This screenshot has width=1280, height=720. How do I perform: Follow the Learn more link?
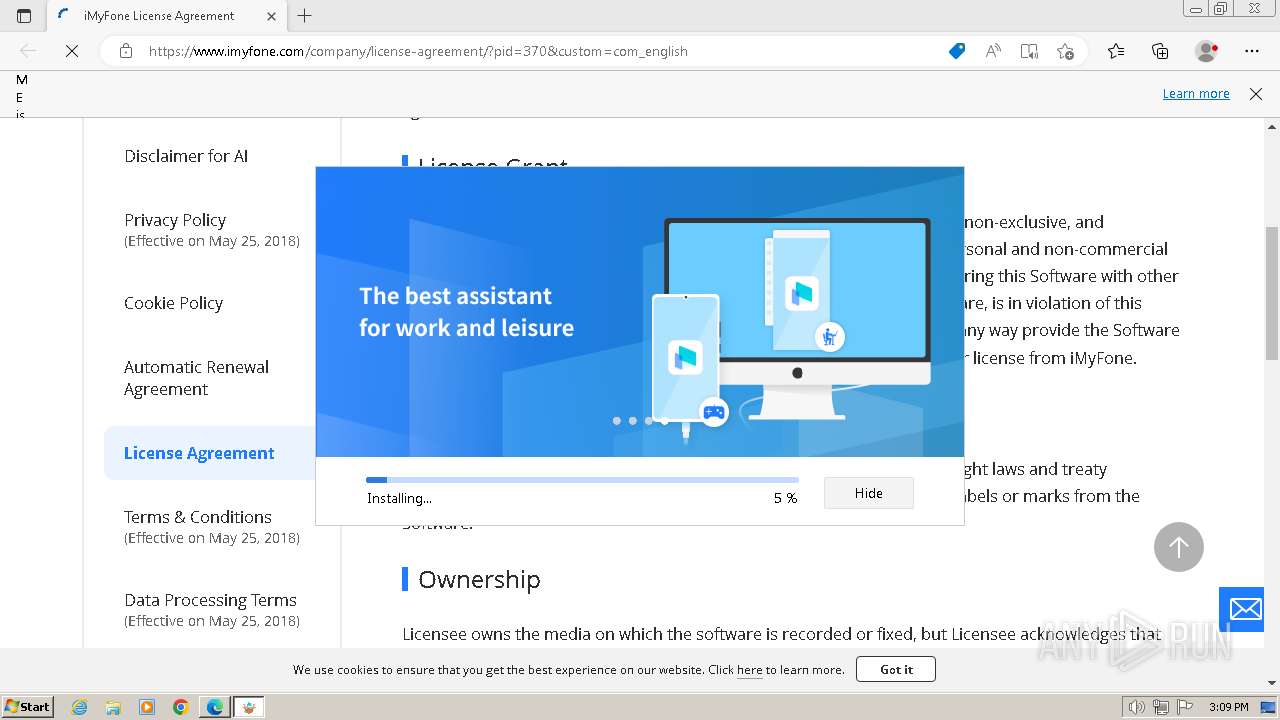(1196, 93)
